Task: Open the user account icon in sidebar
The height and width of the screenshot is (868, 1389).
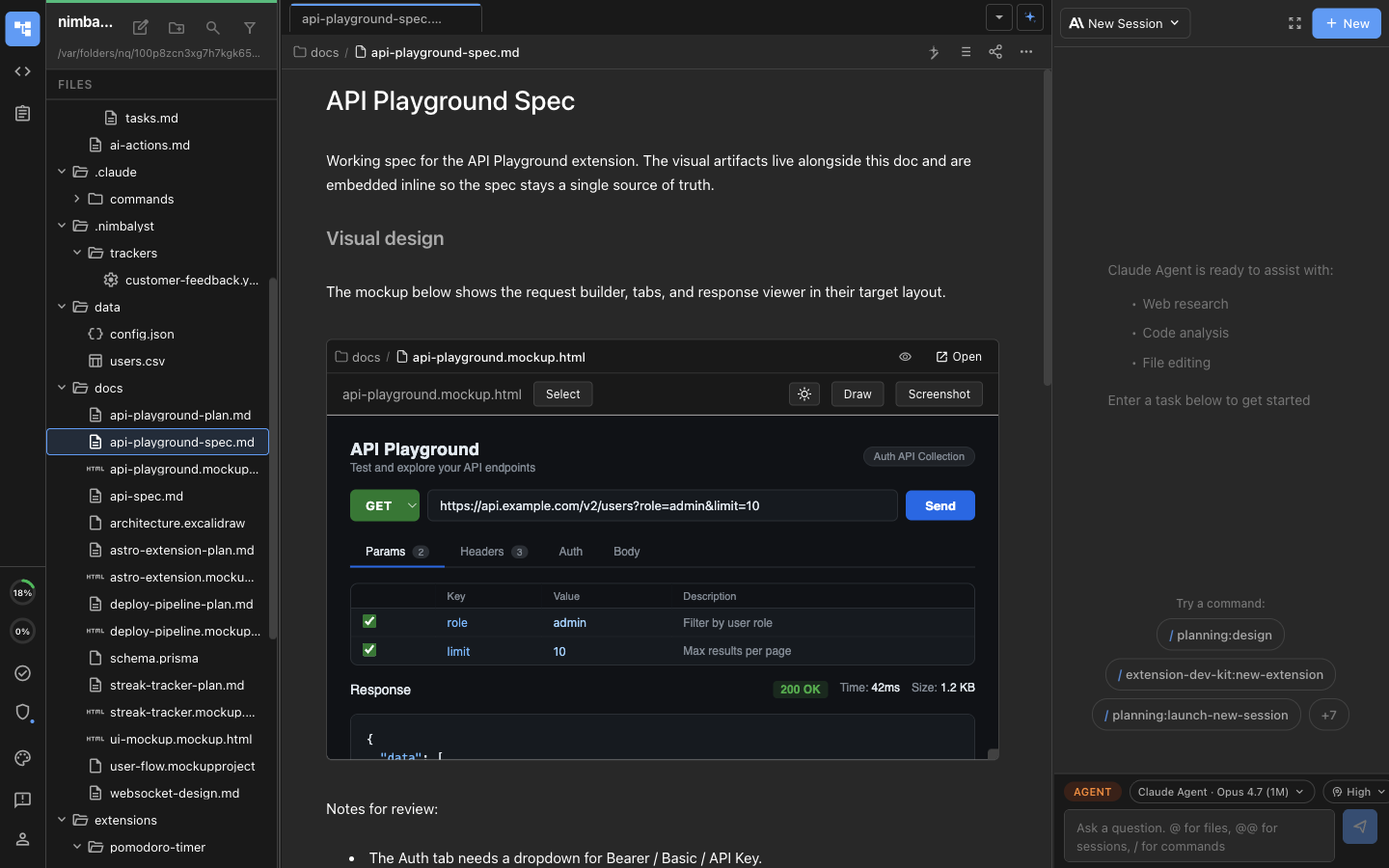Action: [x=22, y=839]
